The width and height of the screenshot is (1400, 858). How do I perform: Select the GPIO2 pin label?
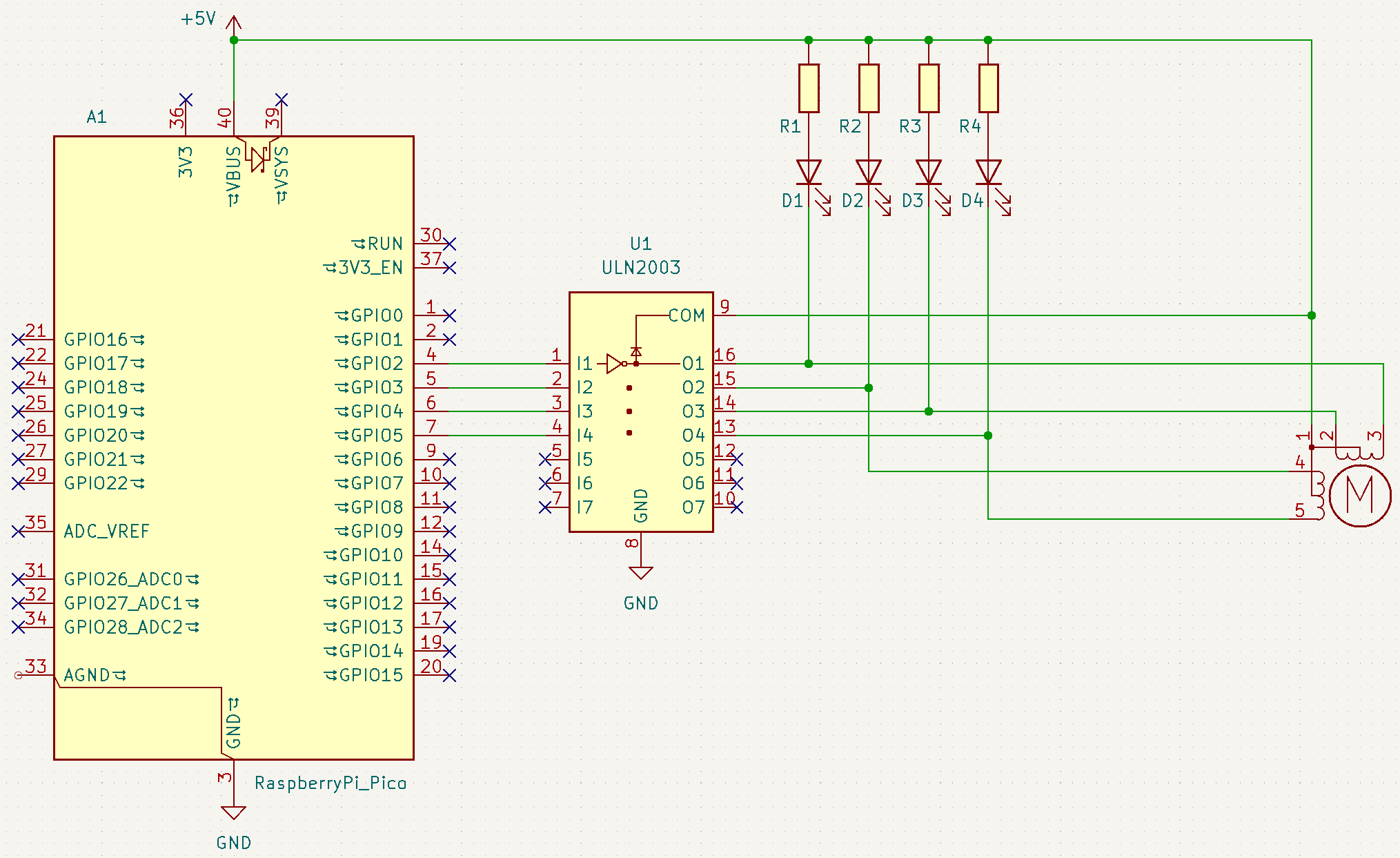point(375,362)
